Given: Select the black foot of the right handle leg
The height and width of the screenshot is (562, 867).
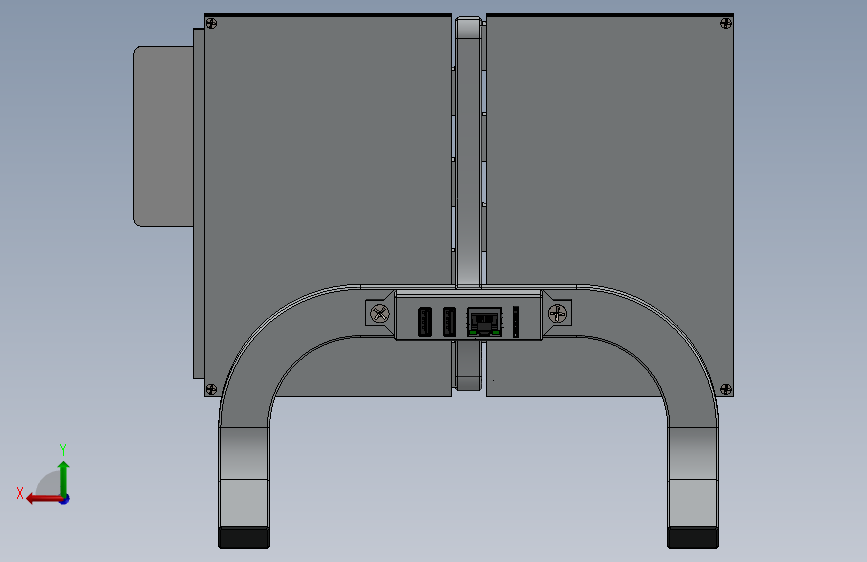Looking at the screenshot, I should coord(693,538).
